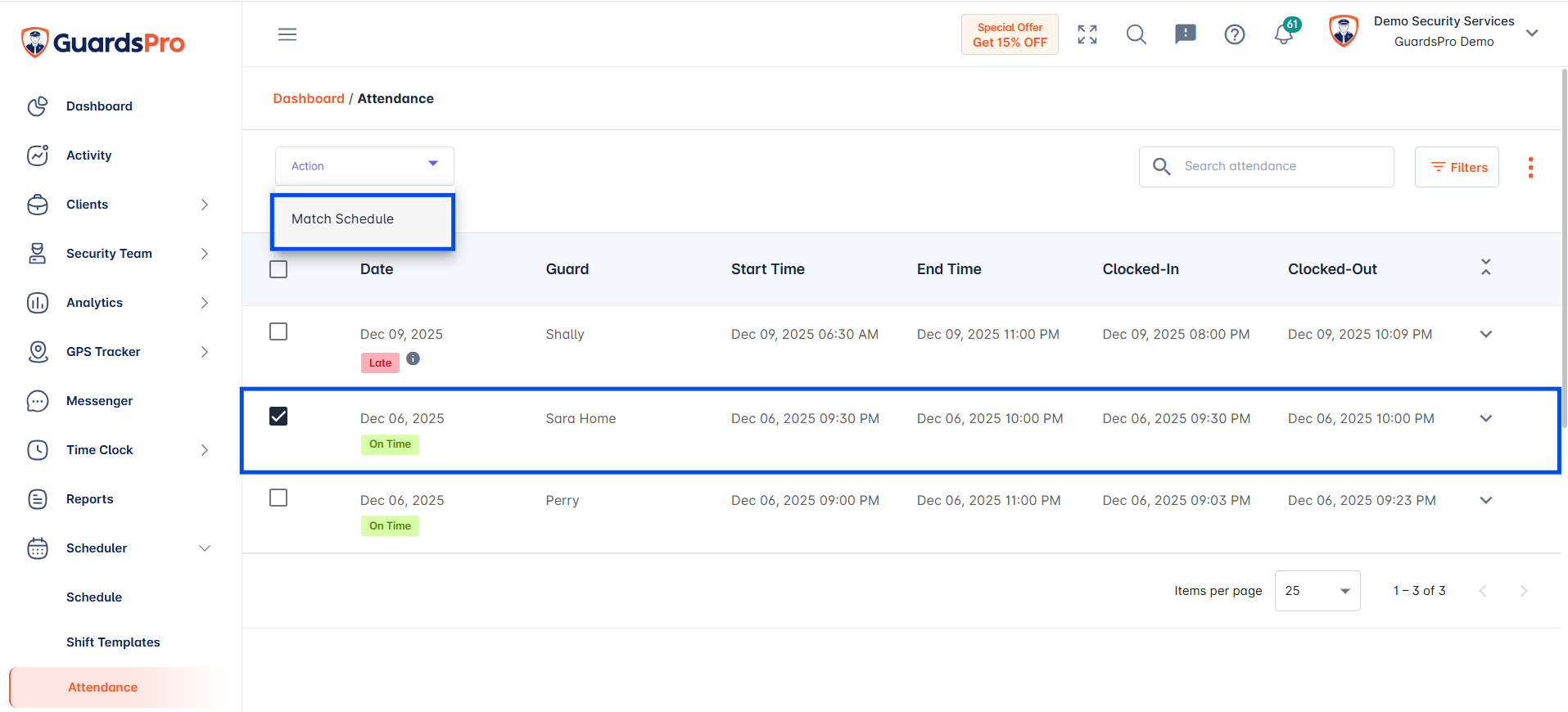Click the 'Dec 09, 2025 08:00 PM' cell
The height and width of the screenshot is (712, 1568).
1176,334
